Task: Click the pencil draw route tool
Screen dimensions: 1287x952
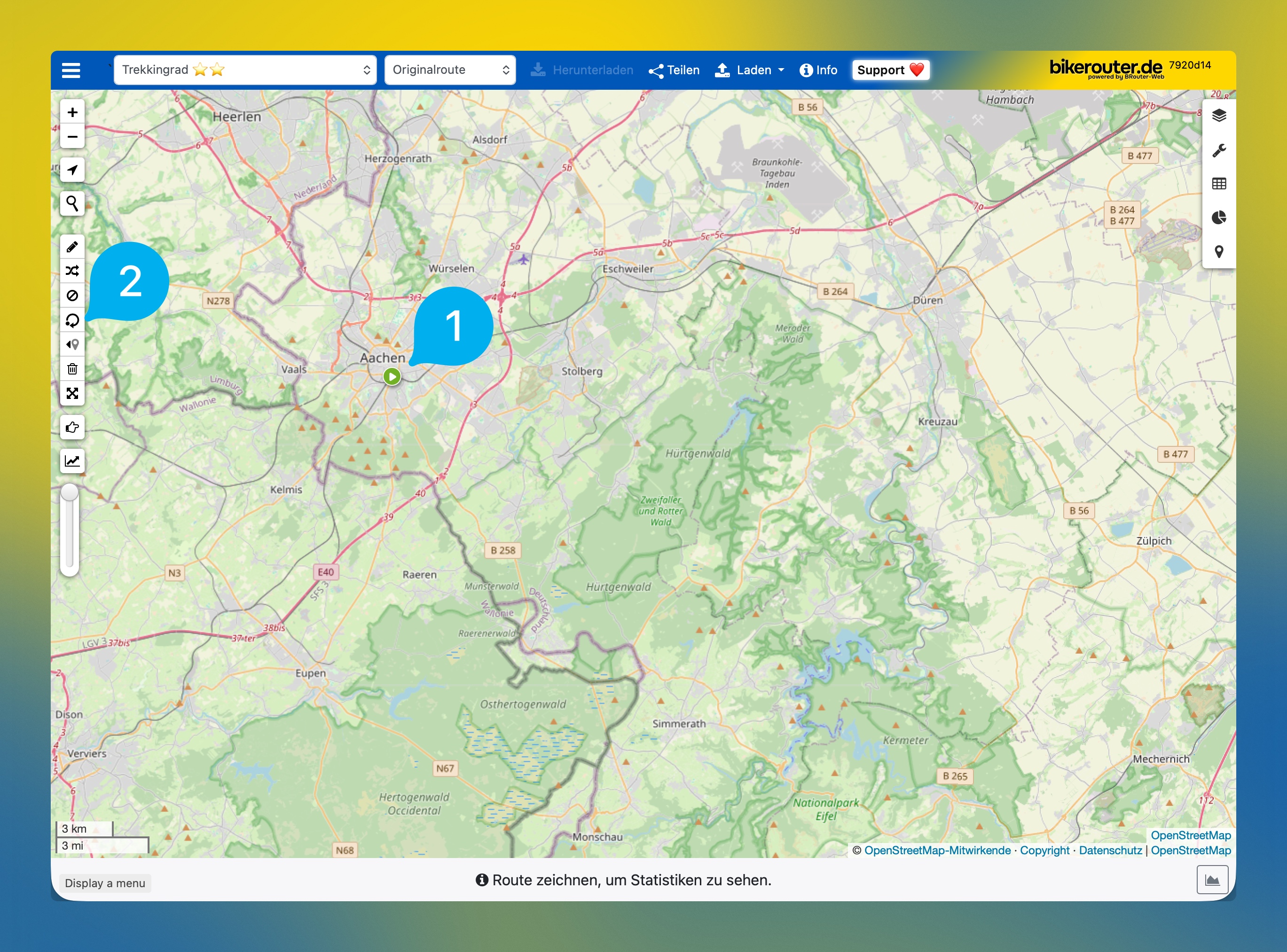Action: [x=72, y=247]
